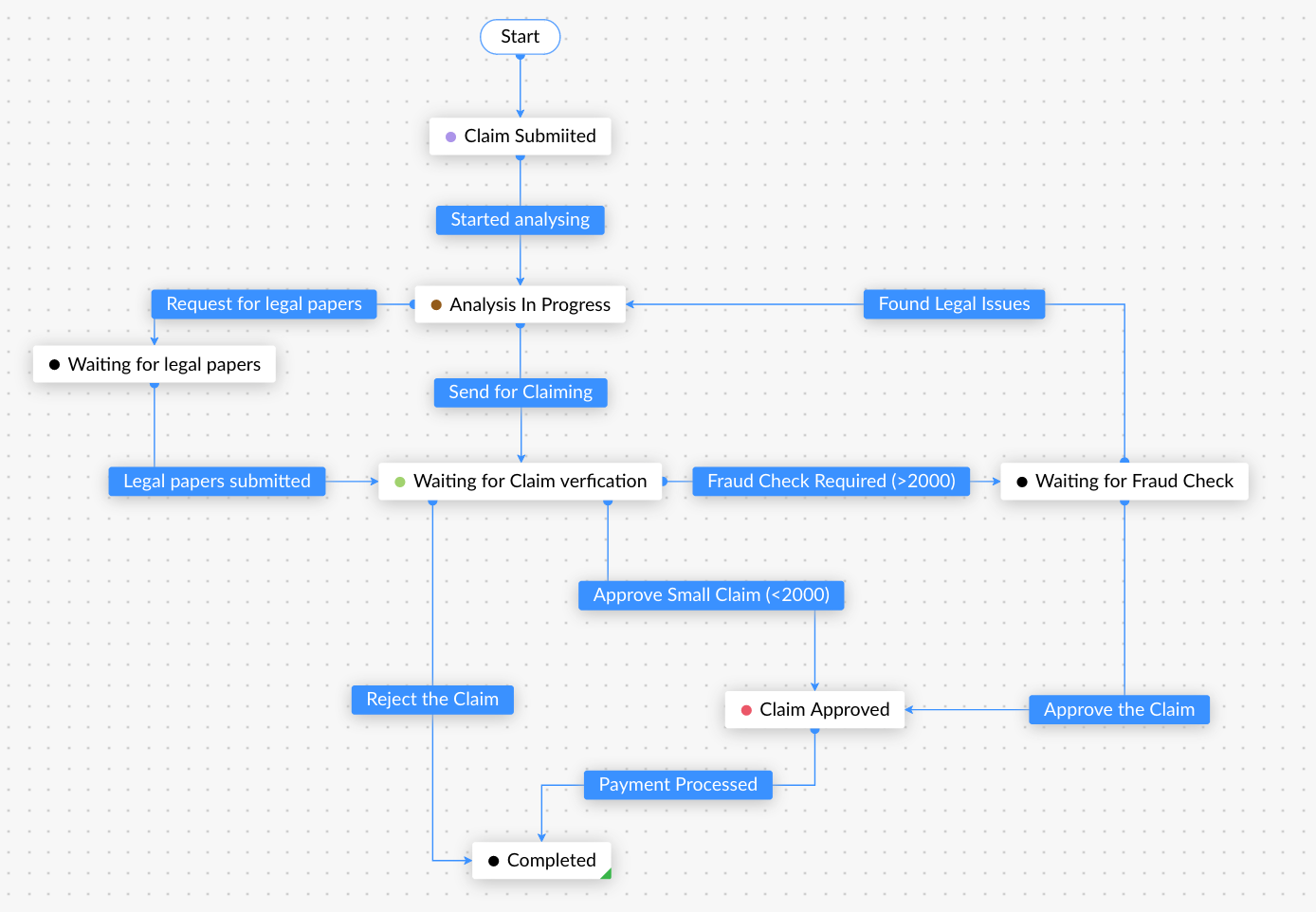Click the purple status dot on Claim Submiited
The height and width of the screenshot is (912, 1316).
[451, 137]
